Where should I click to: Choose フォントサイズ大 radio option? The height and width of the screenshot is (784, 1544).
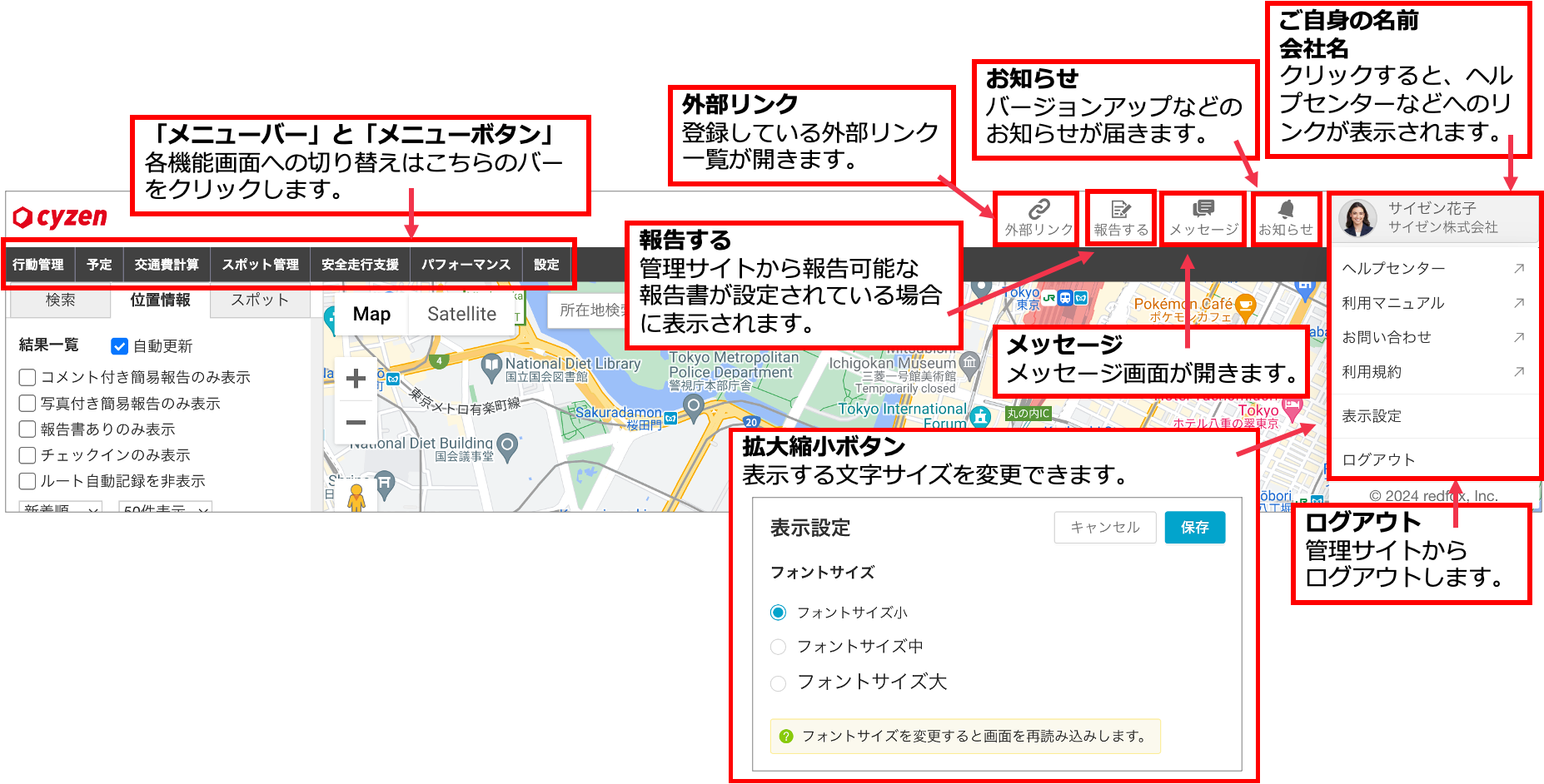pyautogui.click(x=778, y=683)
